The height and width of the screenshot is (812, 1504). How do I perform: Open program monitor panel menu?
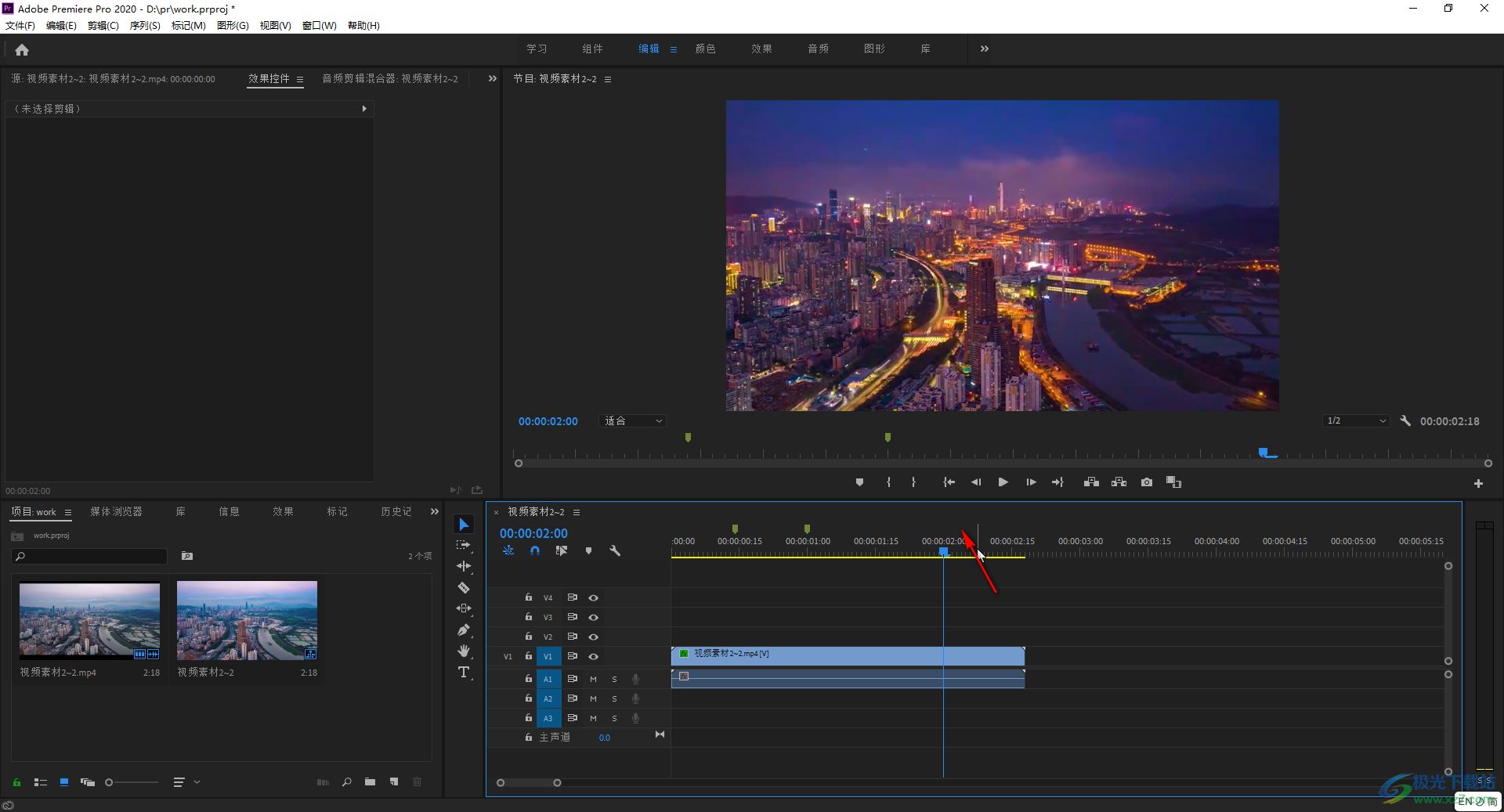[x=607, y=79]
